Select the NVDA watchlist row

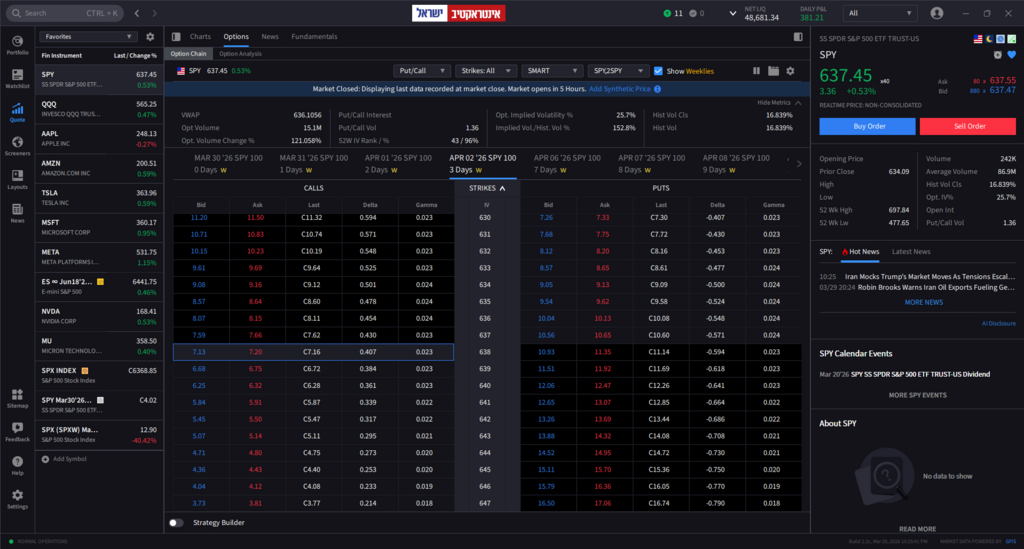pyautogui.click(x=99, y=316)
